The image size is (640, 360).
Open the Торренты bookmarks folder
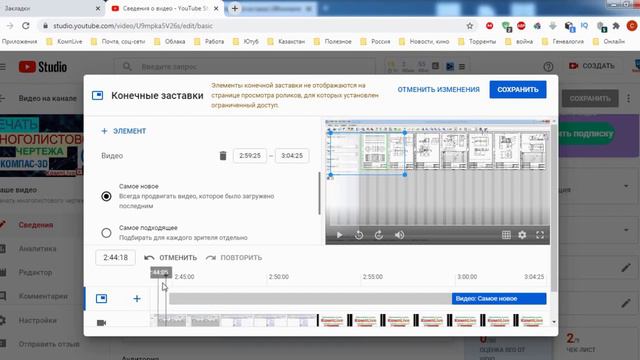click(478, 41)
